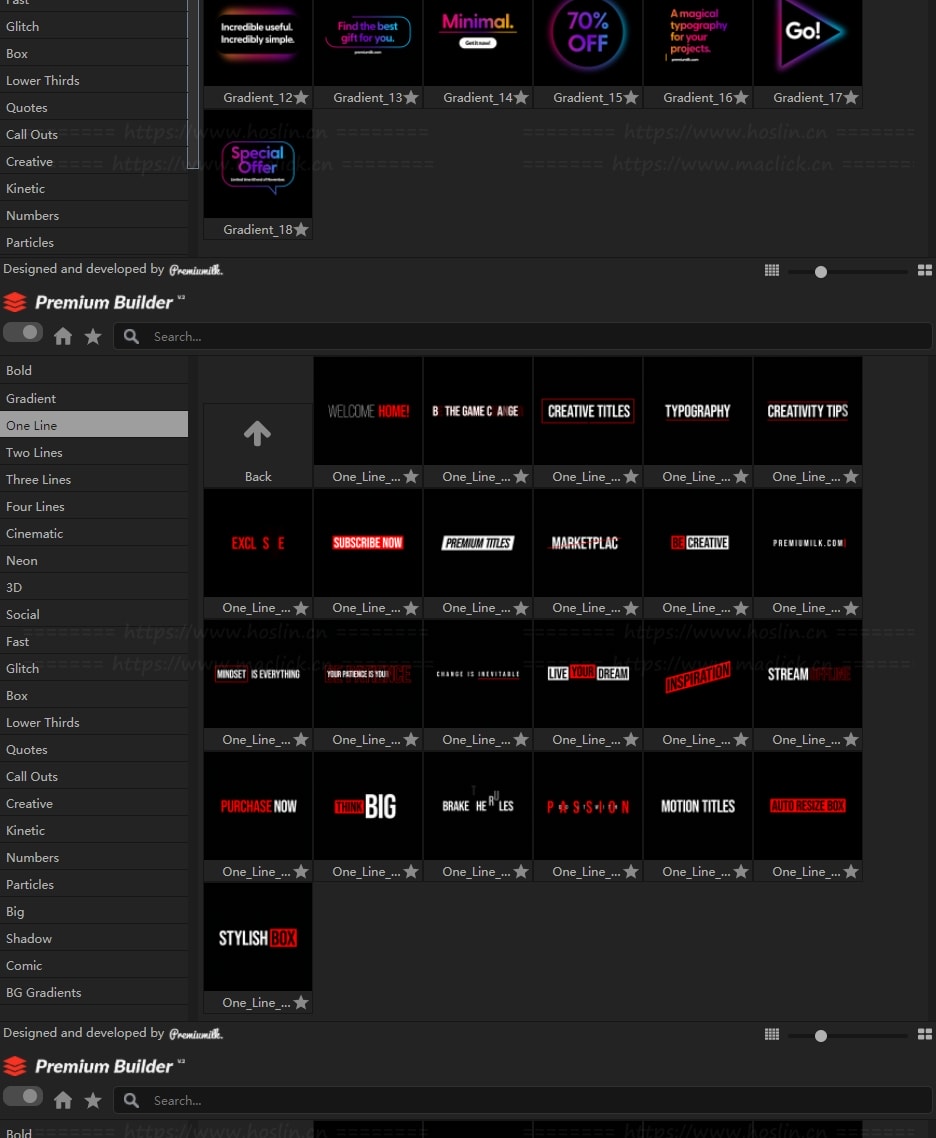Open Premiumilk link in top panel footer
The image size is (936, 1138).
(196, 270)
